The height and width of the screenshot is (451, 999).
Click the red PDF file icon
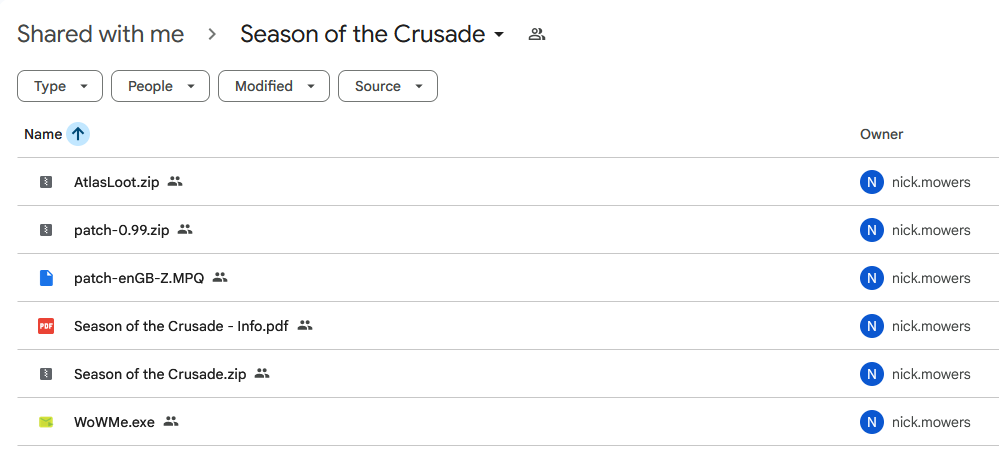[x=45, y=326]
